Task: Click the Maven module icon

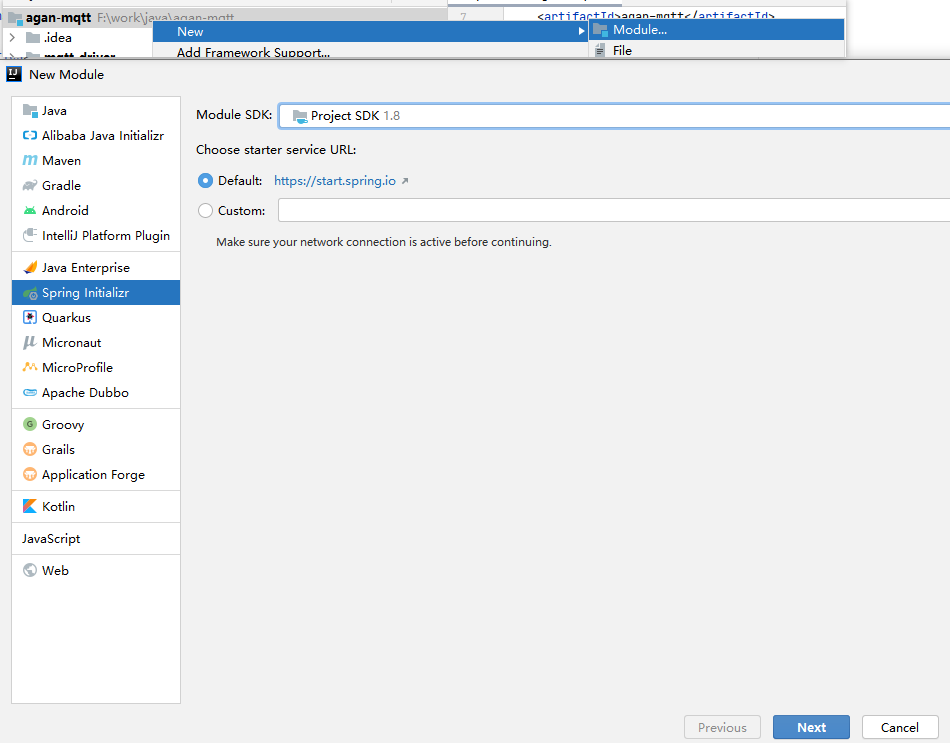Action: [30, 161]
